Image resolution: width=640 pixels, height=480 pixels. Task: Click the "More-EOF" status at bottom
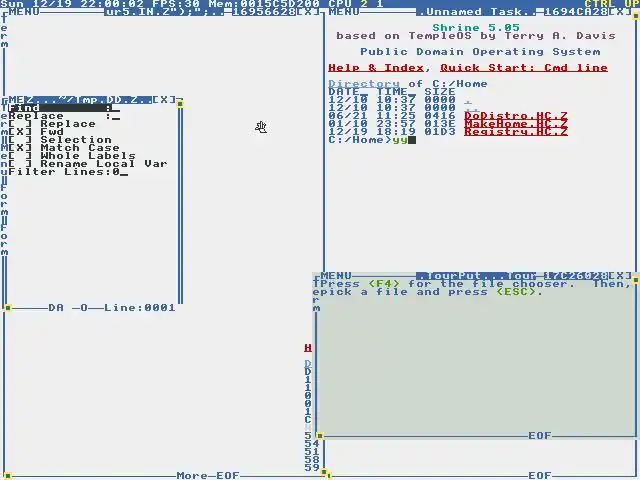click(208, 476)
